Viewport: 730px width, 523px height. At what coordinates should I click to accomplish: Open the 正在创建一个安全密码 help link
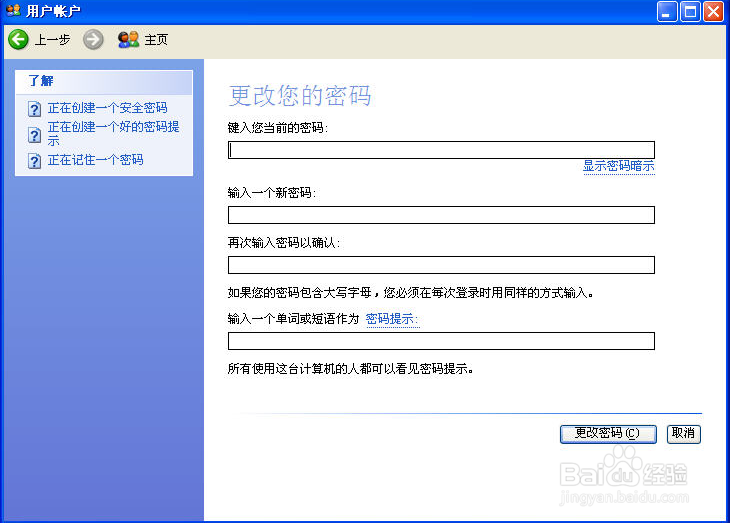point(108,108)
